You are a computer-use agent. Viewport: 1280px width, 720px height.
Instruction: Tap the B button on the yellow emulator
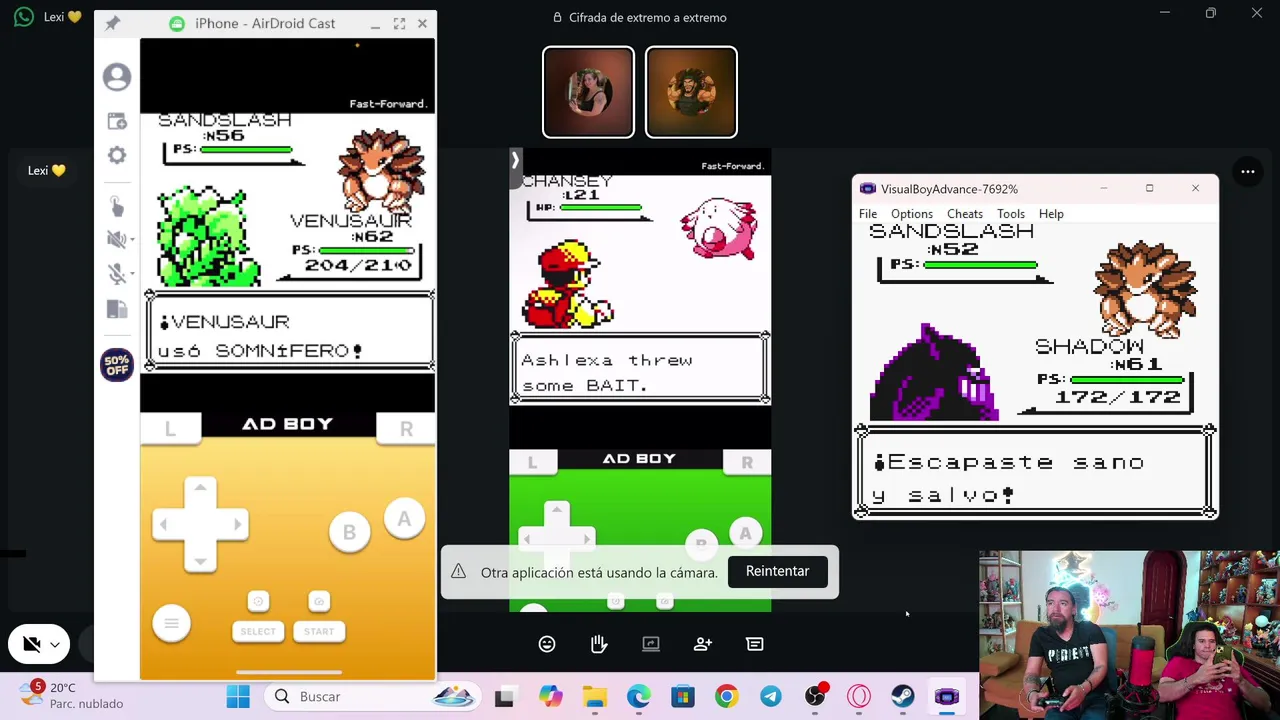pyautogui.click(x=349, y=532)
